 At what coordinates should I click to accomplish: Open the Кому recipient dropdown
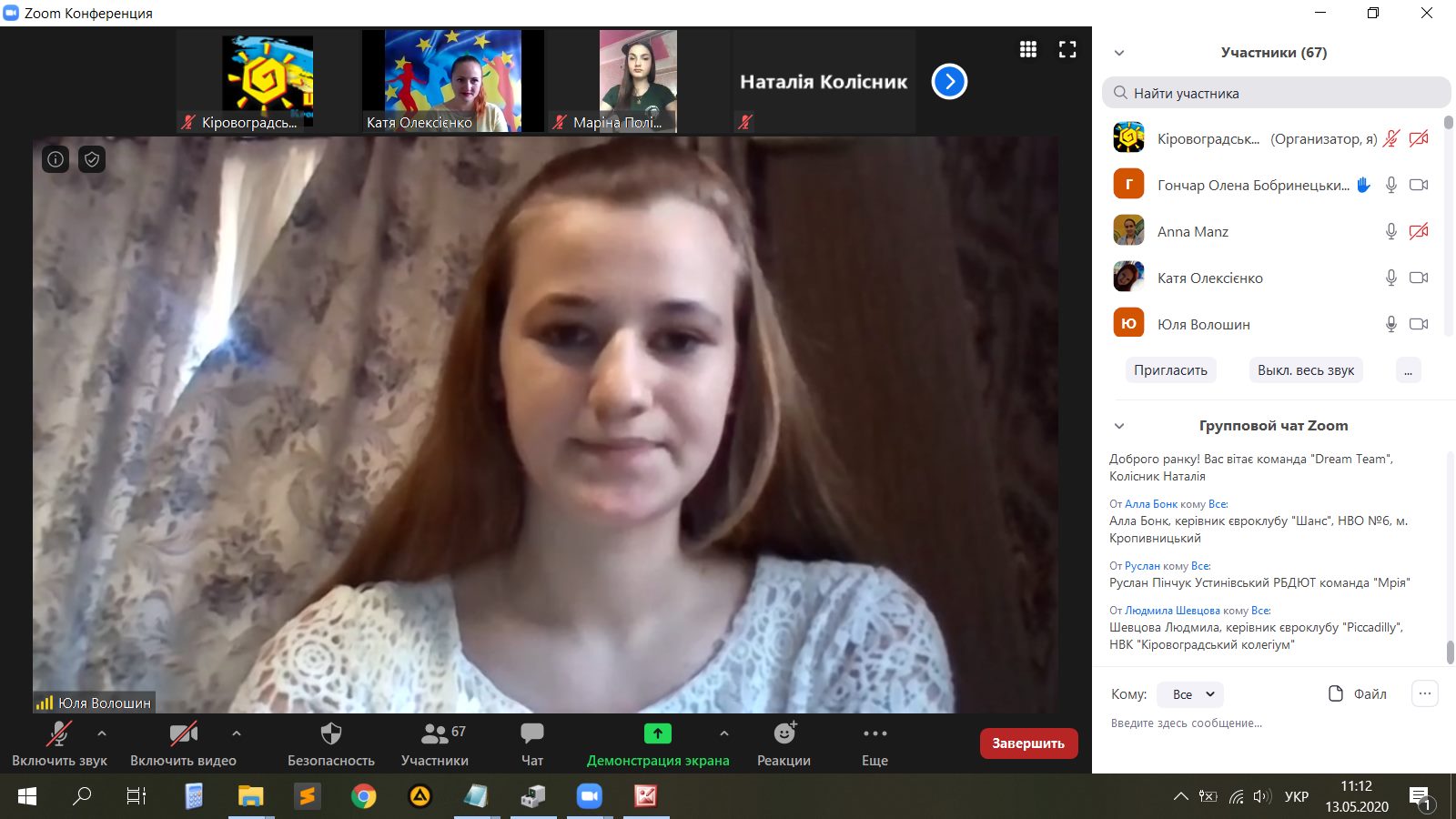1190,694
